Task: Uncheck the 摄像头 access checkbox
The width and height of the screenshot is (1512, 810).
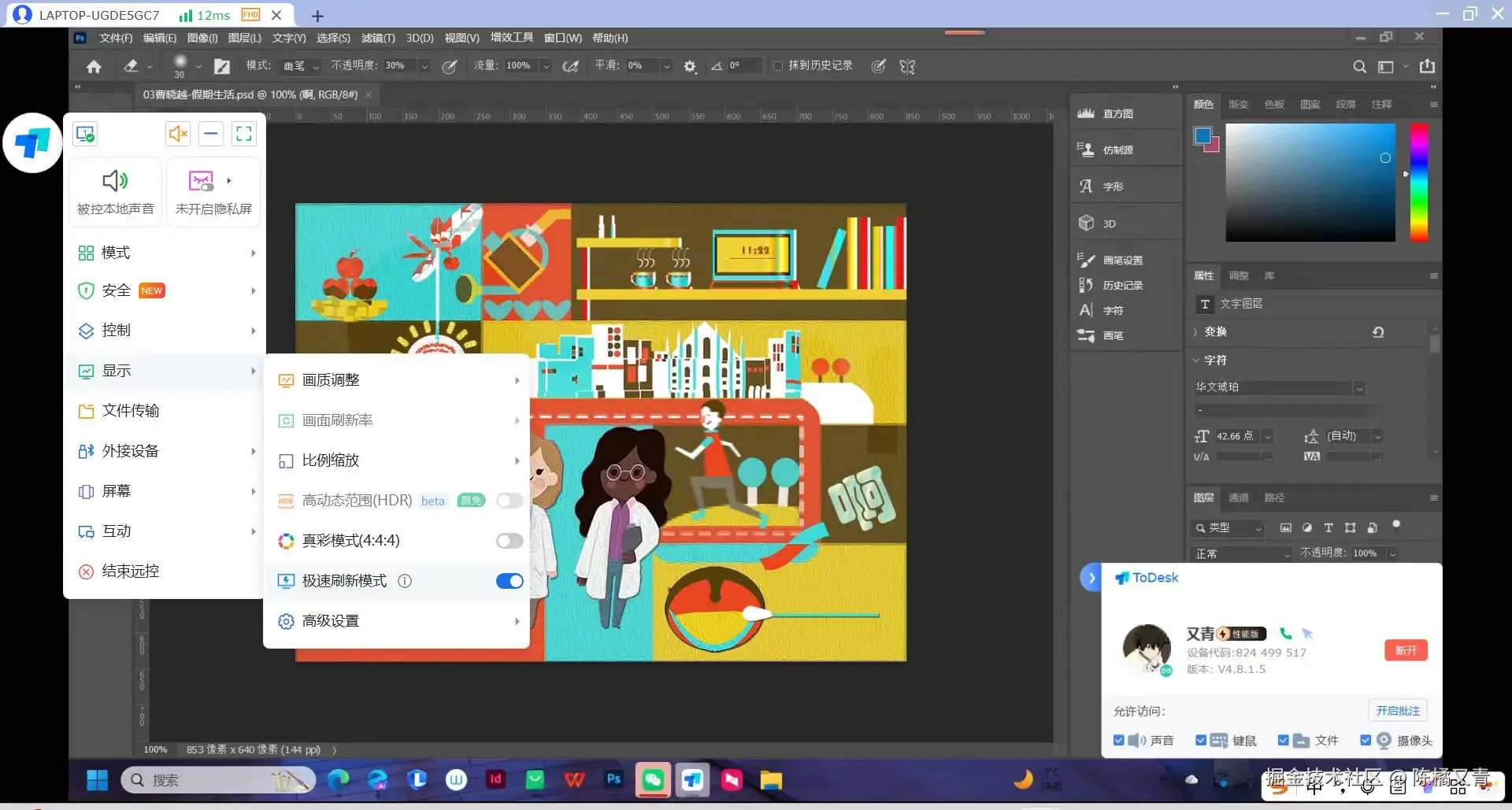Action: click(x=1366, y=740)
